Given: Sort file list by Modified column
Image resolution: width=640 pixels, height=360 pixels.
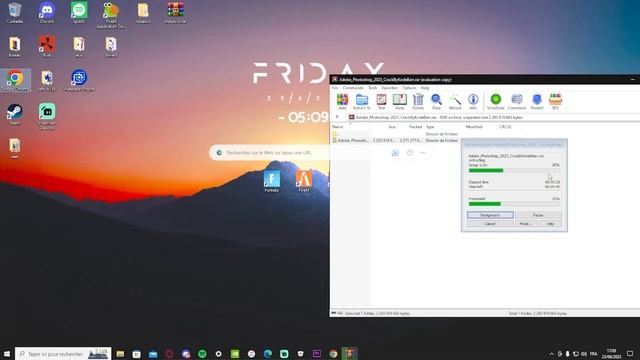Looking at the screenshot, I should [474, 127].
